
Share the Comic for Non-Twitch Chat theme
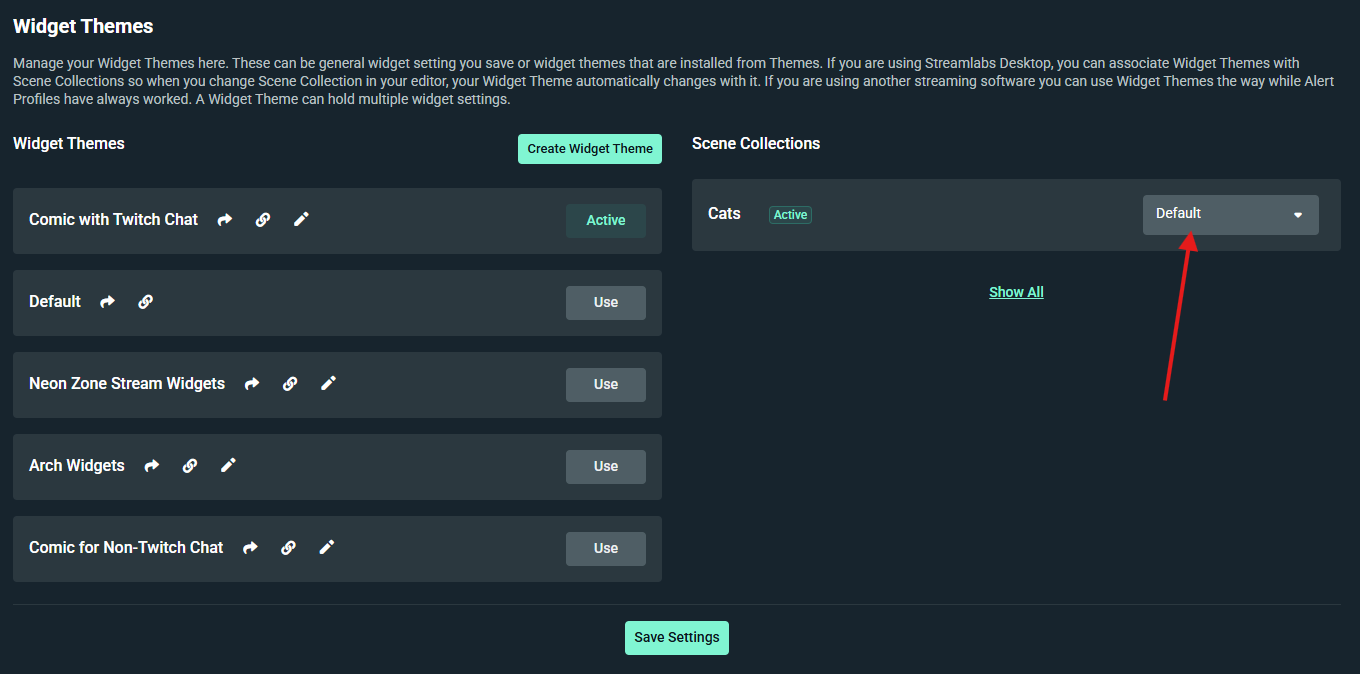tap(249, 547)
